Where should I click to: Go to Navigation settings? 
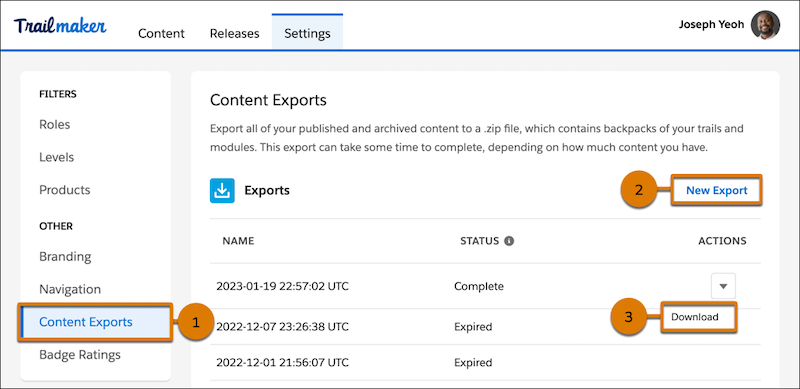pyautogui.click(x=70, y=289)
